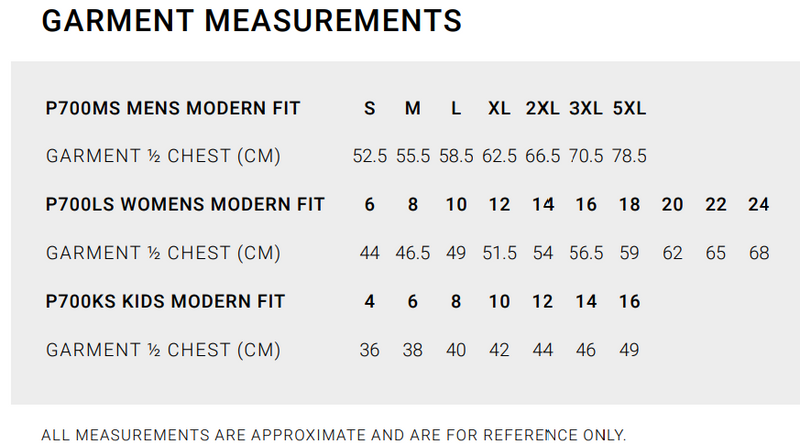This screenshot has height=444, width=800.
Task: Select the 52.5 chest measurement
Action: 370,156
